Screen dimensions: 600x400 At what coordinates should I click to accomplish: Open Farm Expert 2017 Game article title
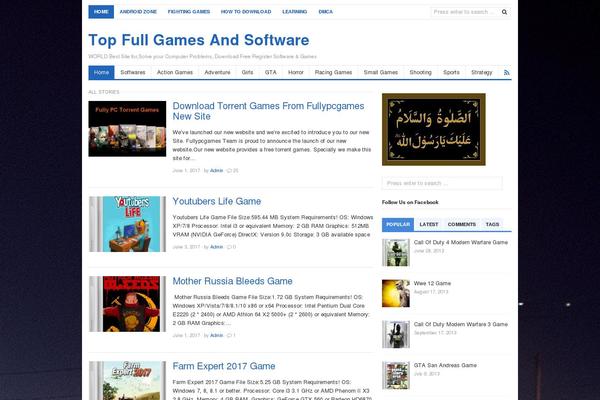[224, 366]
